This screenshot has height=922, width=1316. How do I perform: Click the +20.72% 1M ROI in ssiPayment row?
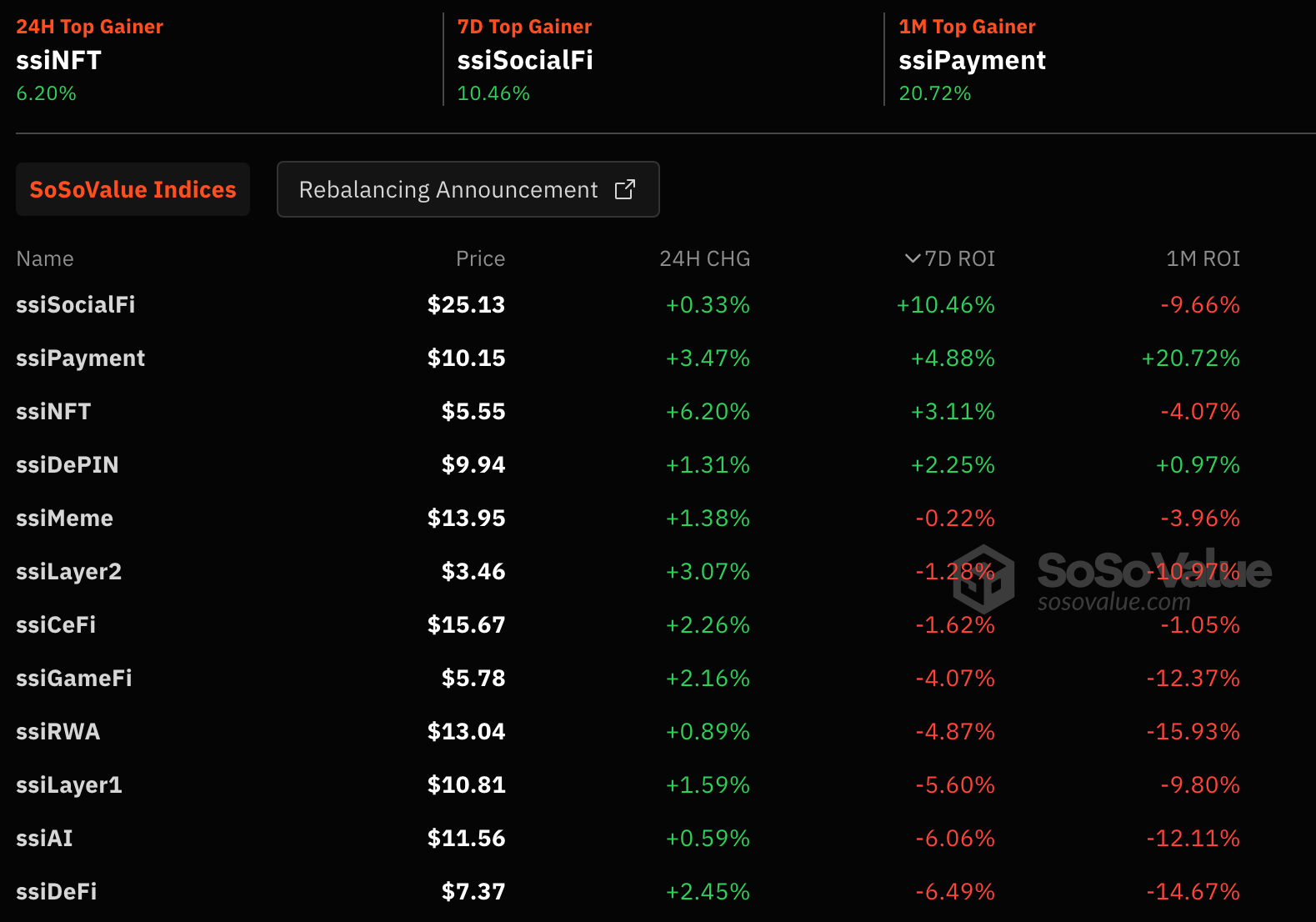(1191, 358)
